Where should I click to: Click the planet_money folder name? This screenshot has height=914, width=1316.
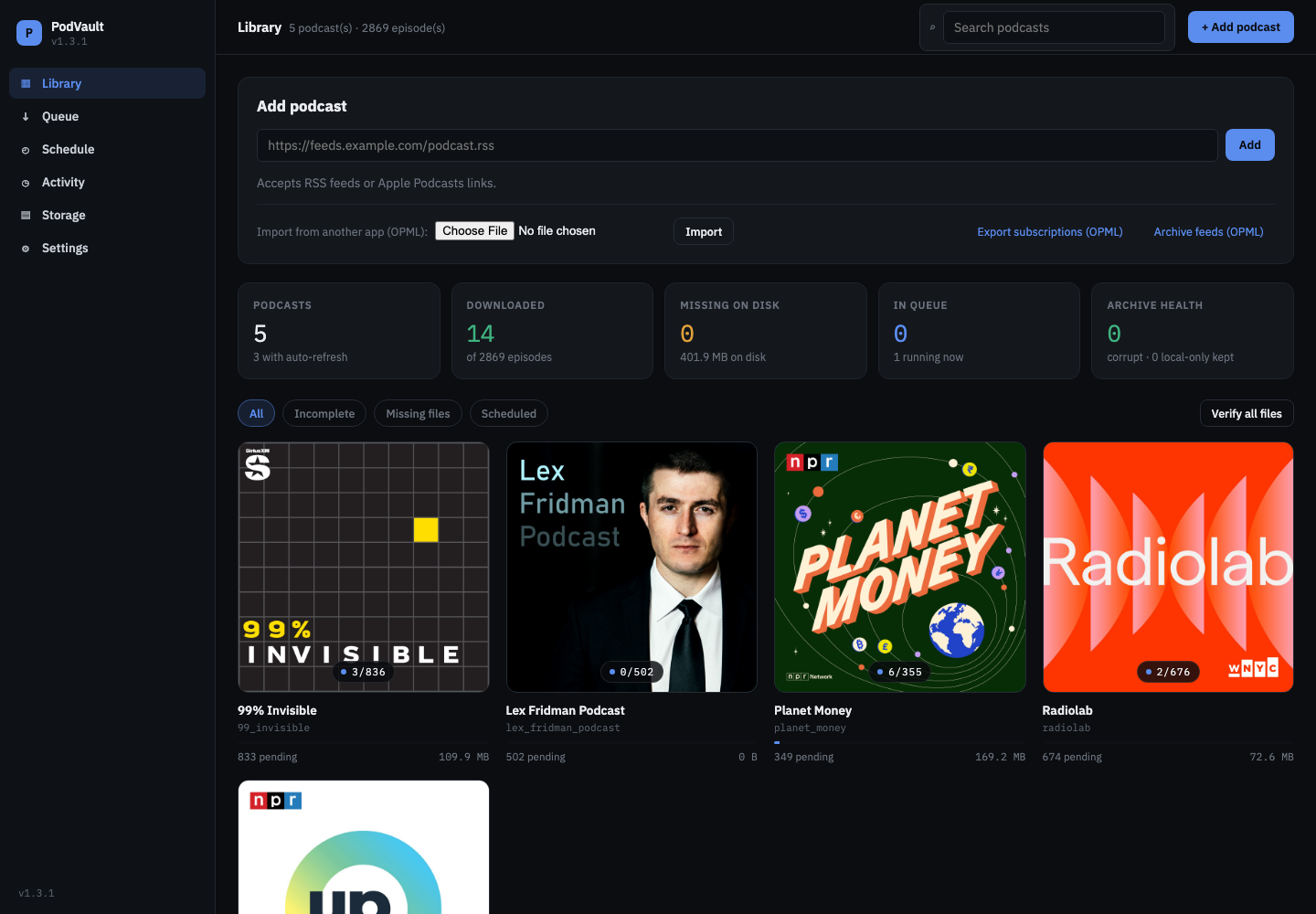(x=811, y=728)
